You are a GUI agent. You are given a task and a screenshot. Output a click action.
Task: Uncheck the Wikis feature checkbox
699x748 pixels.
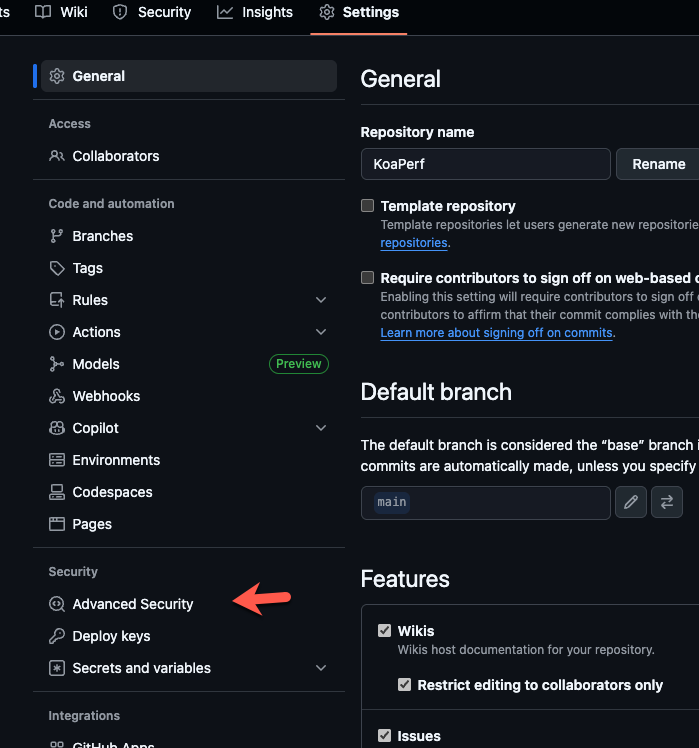click(385, 631)
